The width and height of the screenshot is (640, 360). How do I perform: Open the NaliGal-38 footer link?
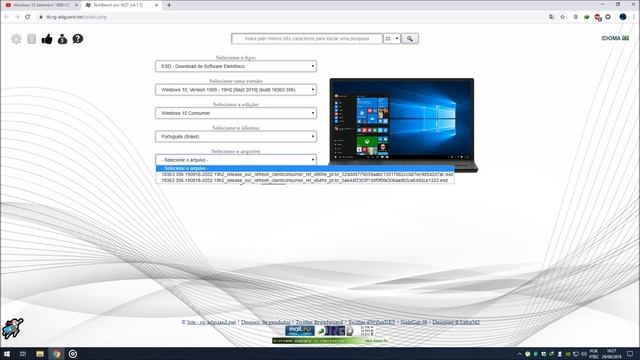coord(413,322)
